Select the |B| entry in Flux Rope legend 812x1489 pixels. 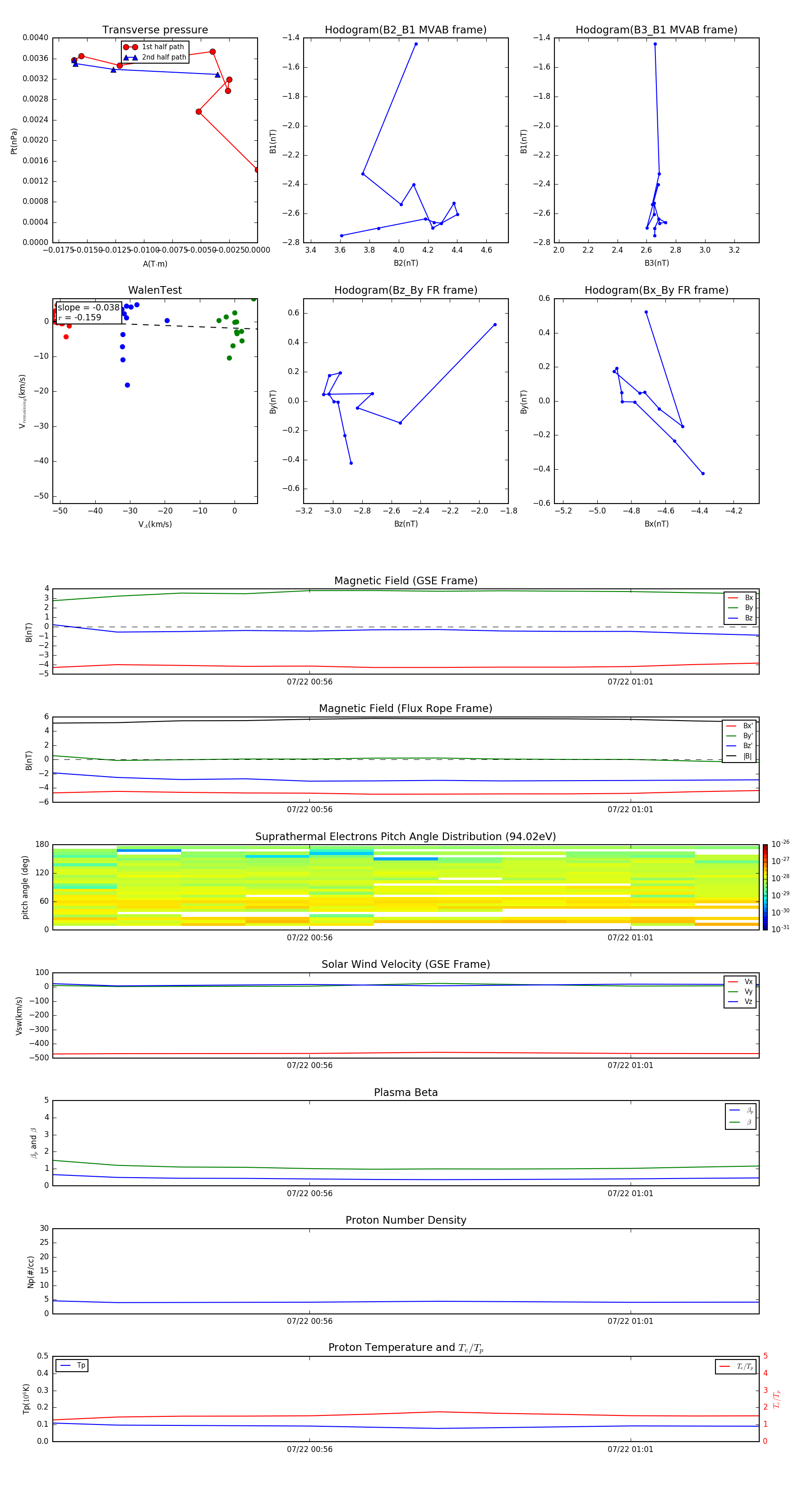pos(740,756)
